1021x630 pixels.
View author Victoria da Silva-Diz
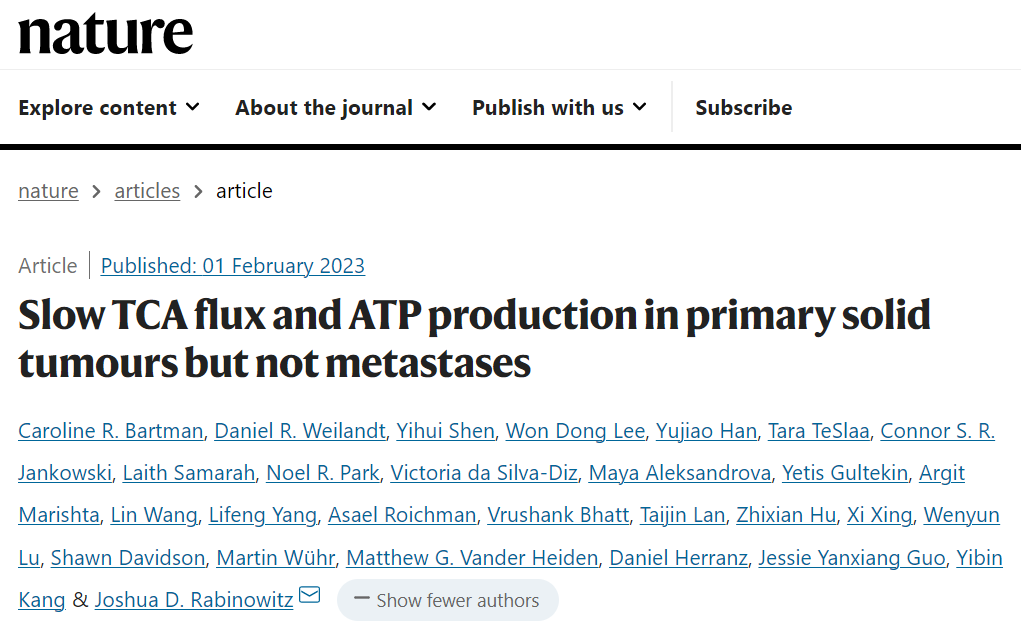coord(484,473)
